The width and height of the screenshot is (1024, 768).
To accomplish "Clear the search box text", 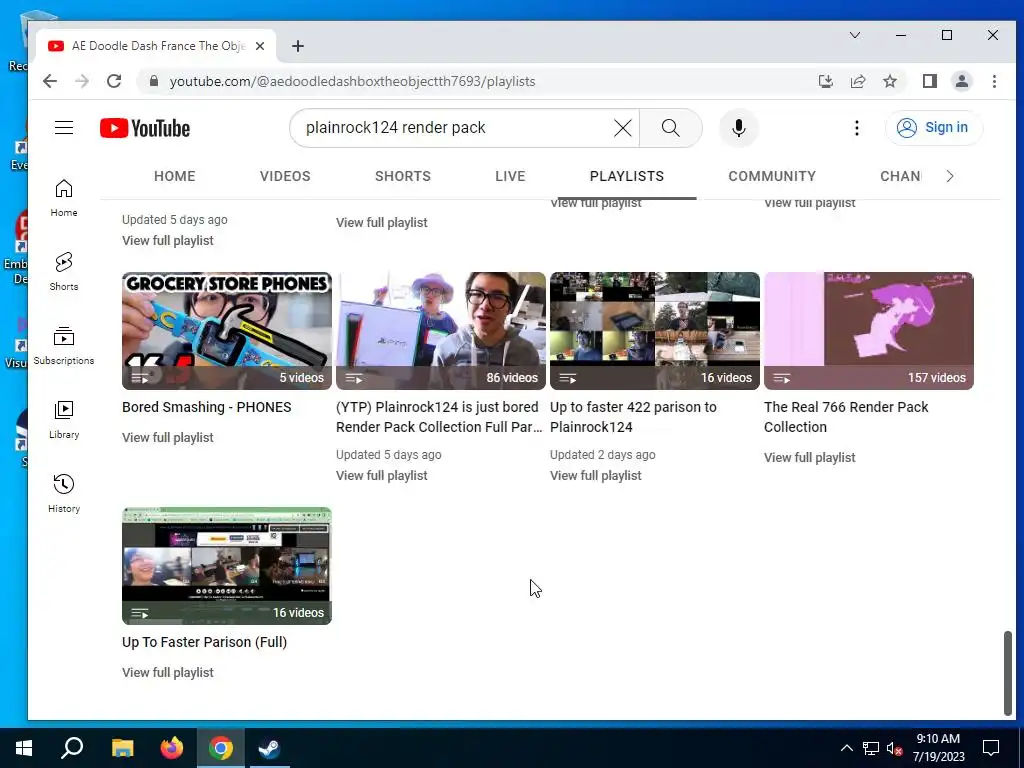I will tap(622, 128).
